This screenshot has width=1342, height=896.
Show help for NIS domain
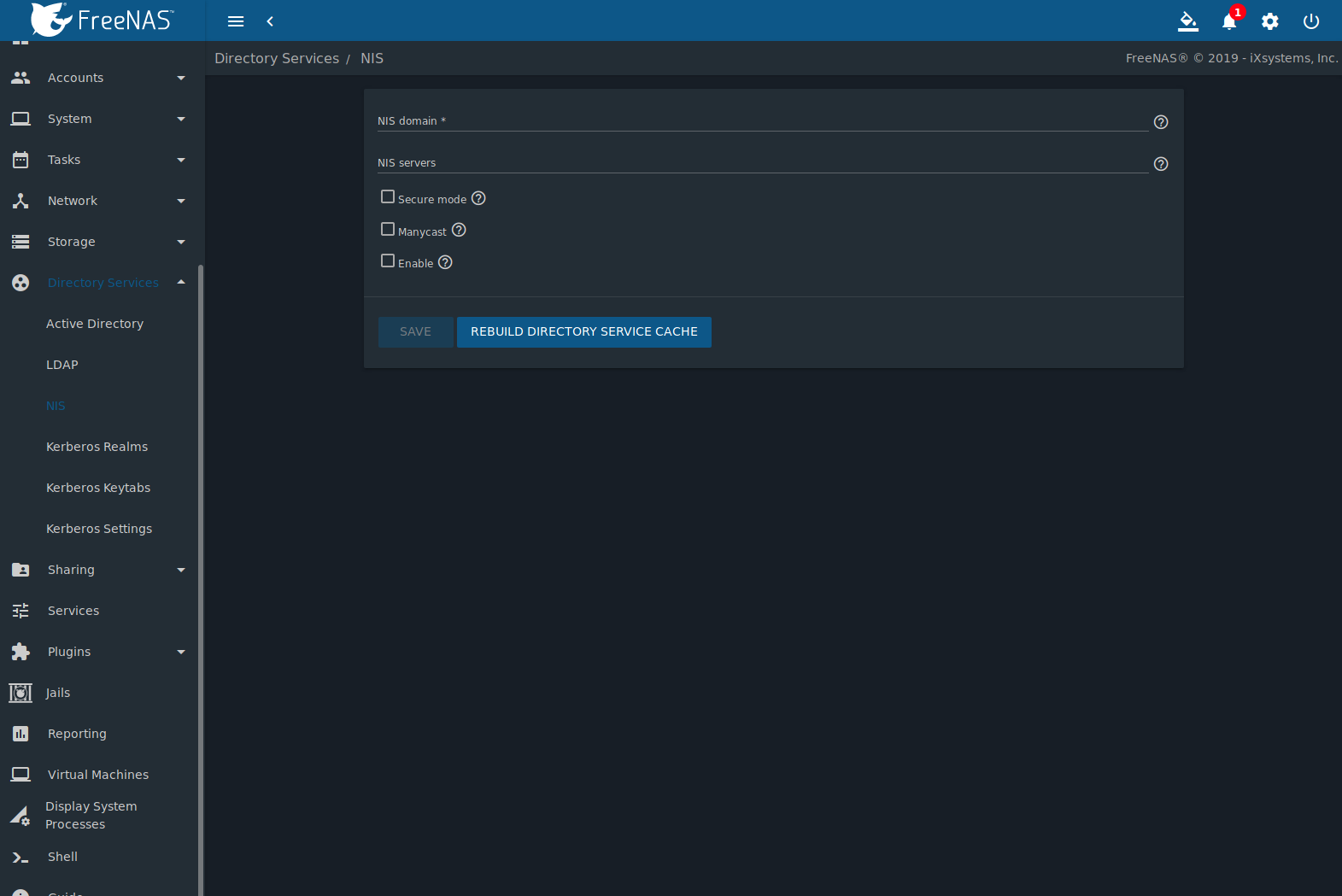[1161, 122]
